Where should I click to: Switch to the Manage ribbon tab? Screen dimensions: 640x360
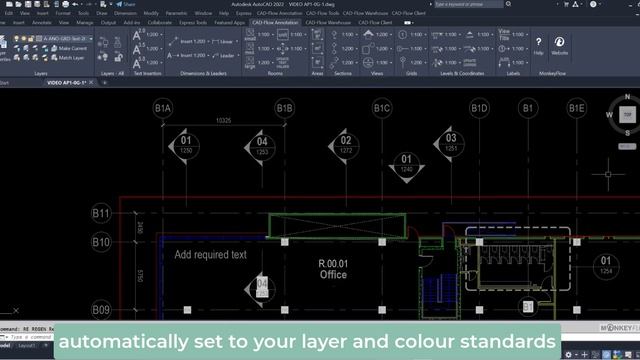[x=84, y=23]
